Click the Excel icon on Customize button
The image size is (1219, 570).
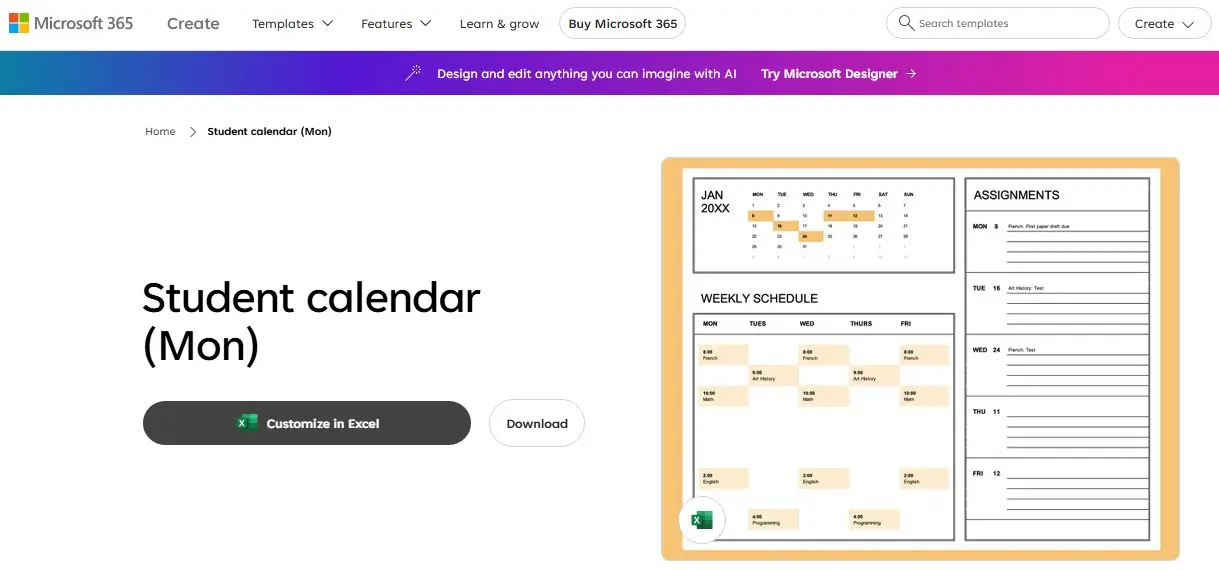(x=247, y=423)
